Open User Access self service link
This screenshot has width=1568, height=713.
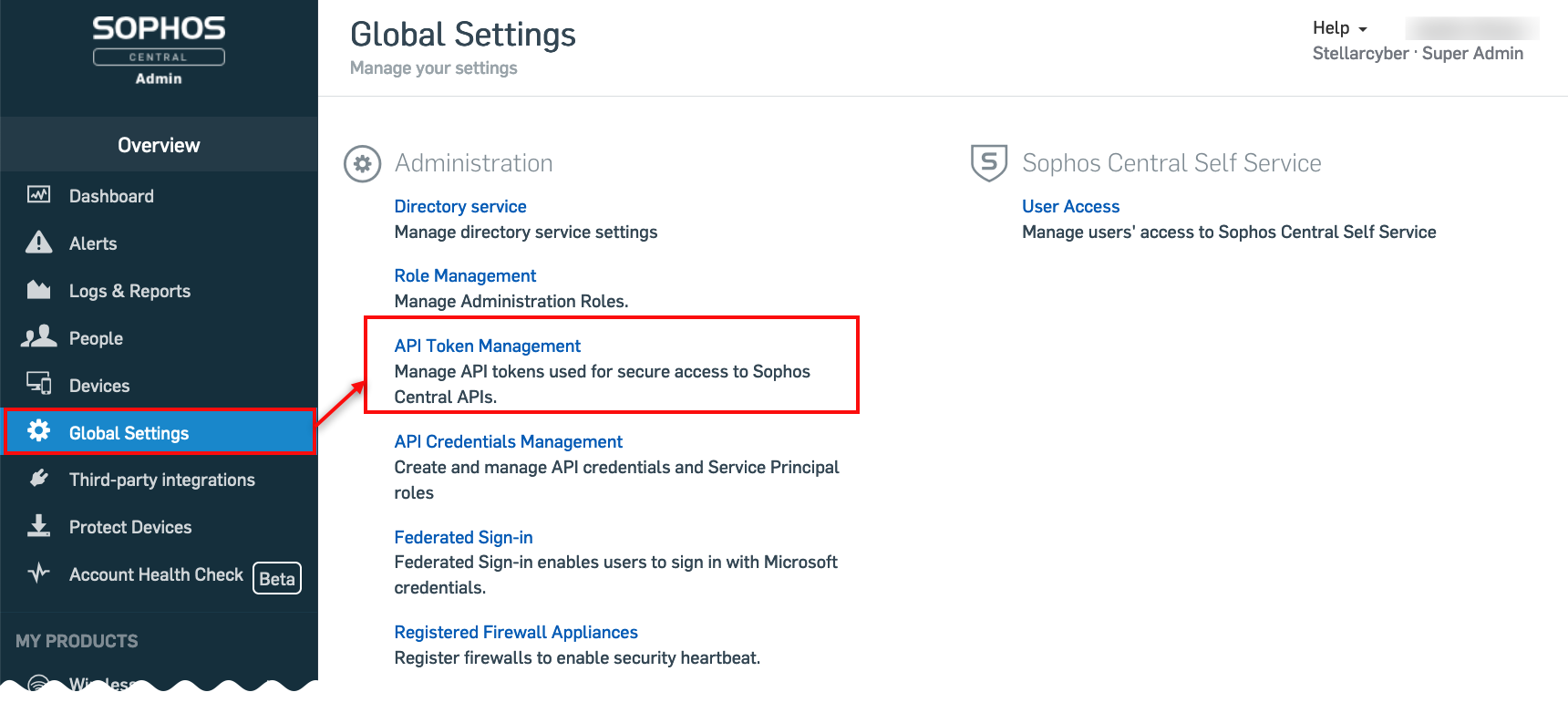[x=1070, y=207]
